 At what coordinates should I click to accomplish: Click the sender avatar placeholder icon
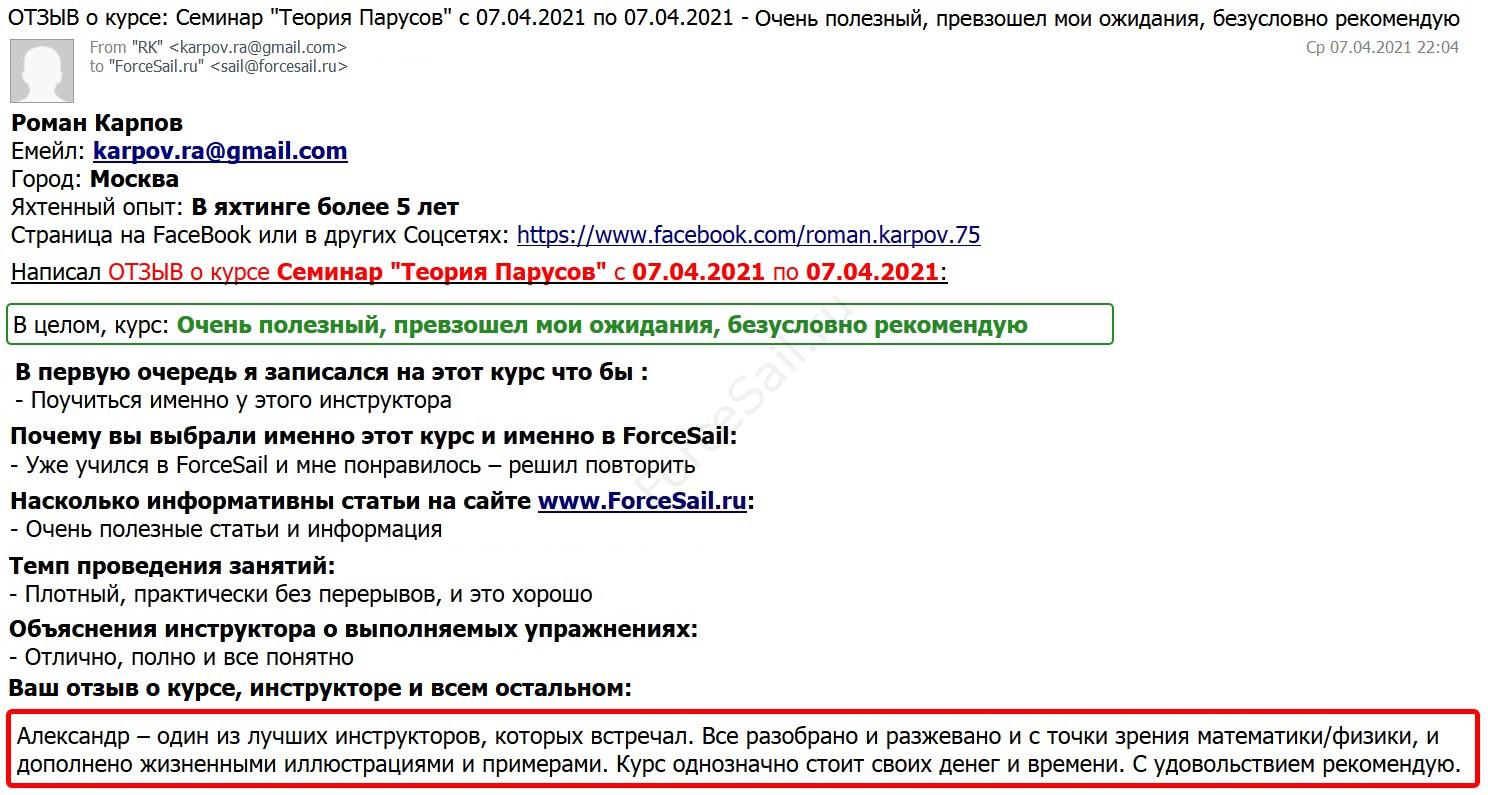point(41,70)
